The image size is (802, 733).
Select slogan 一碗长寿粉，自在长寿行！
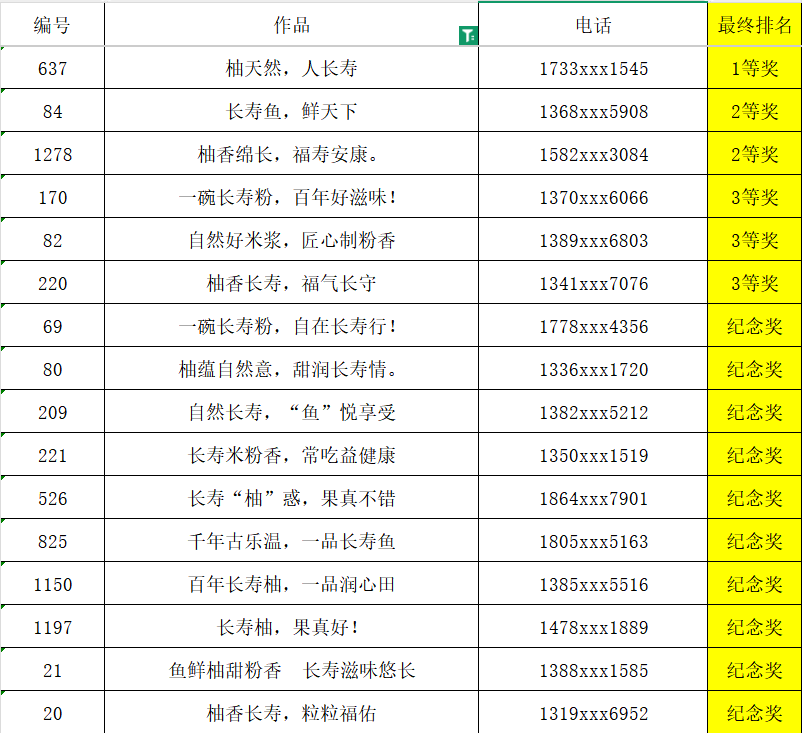tap(292, 326)
